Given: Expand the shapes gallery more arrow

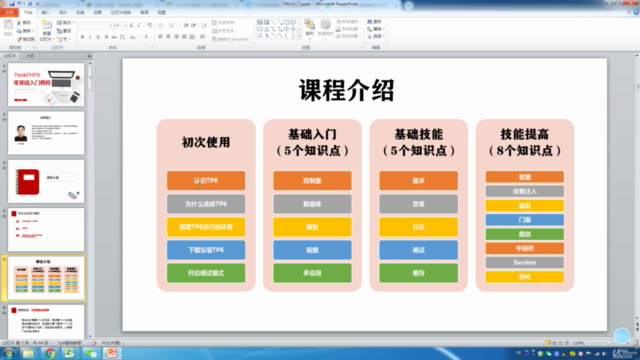Looking at the screenshot, I should [300, 36].
